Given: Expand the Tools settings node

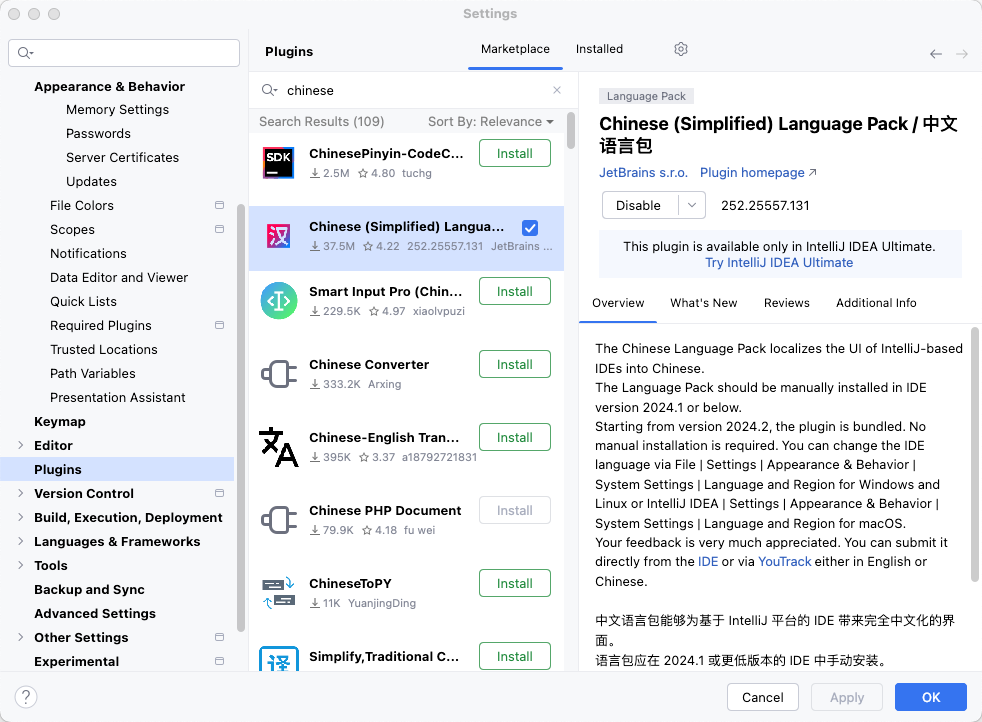Looking at the screenshot, I should point(21,565).
